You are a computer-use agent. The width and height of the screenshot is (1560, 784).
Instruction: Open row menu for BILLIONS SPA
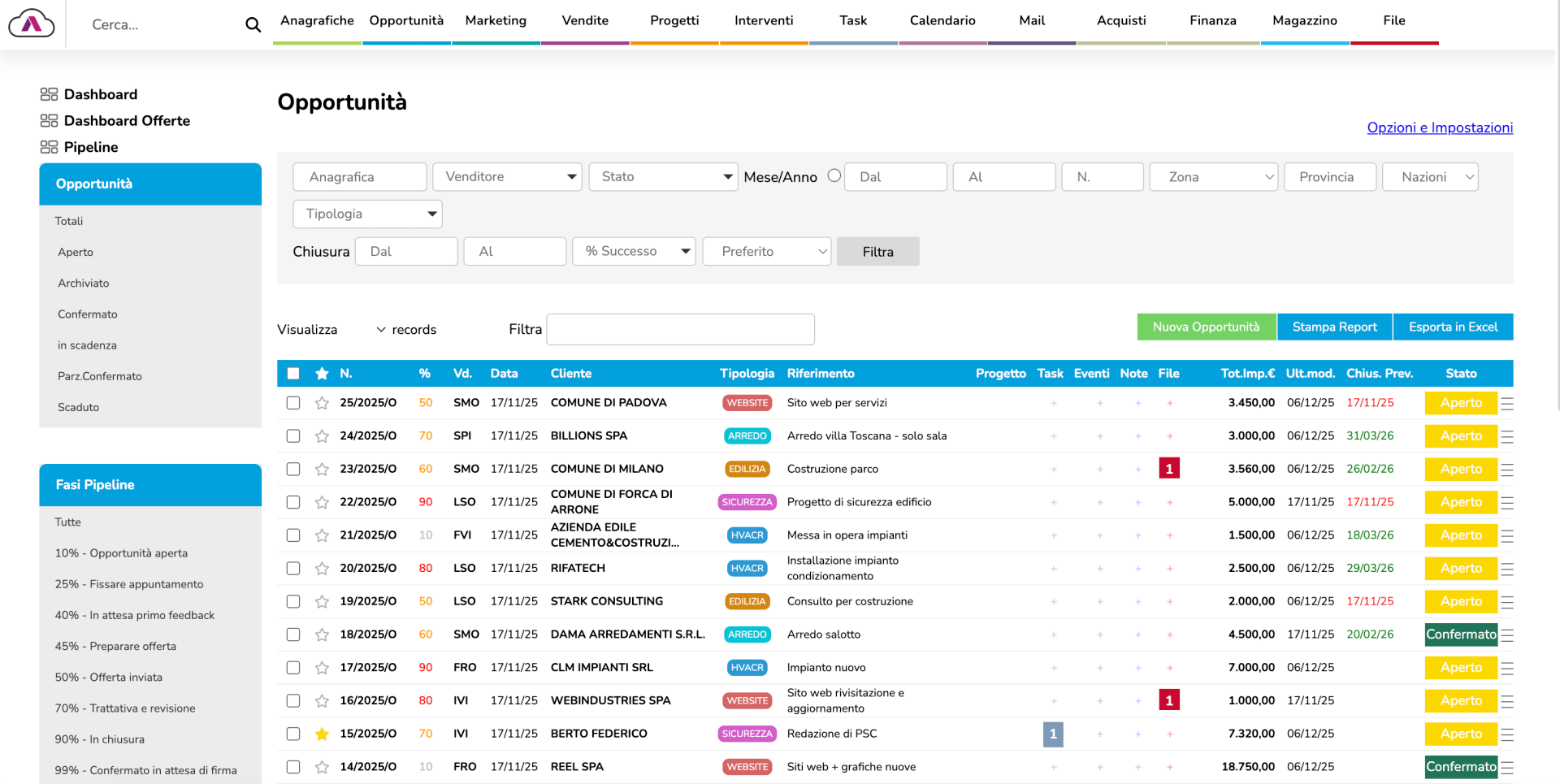1506,437
